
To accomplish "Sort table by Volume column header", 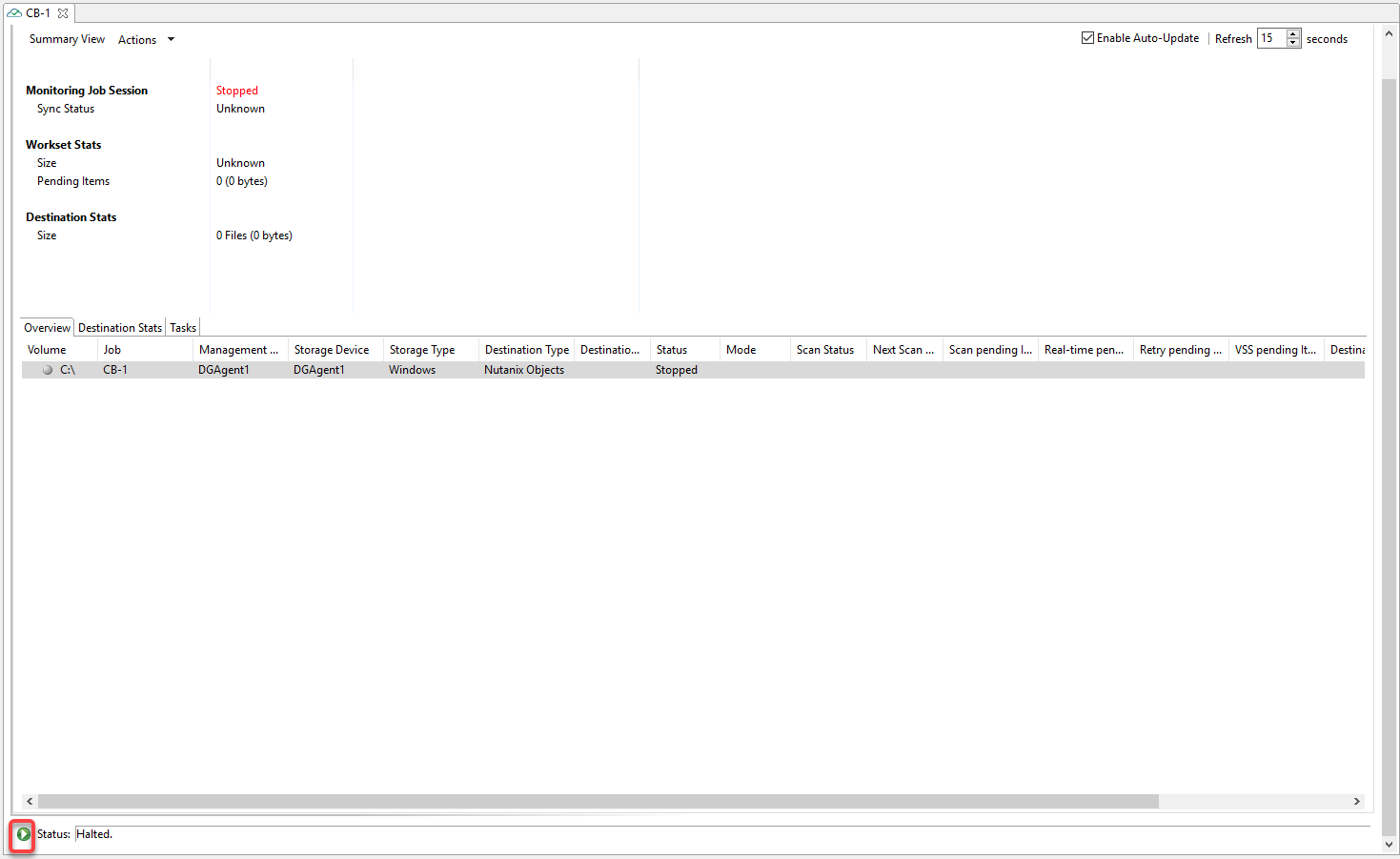I will point(47,350).
